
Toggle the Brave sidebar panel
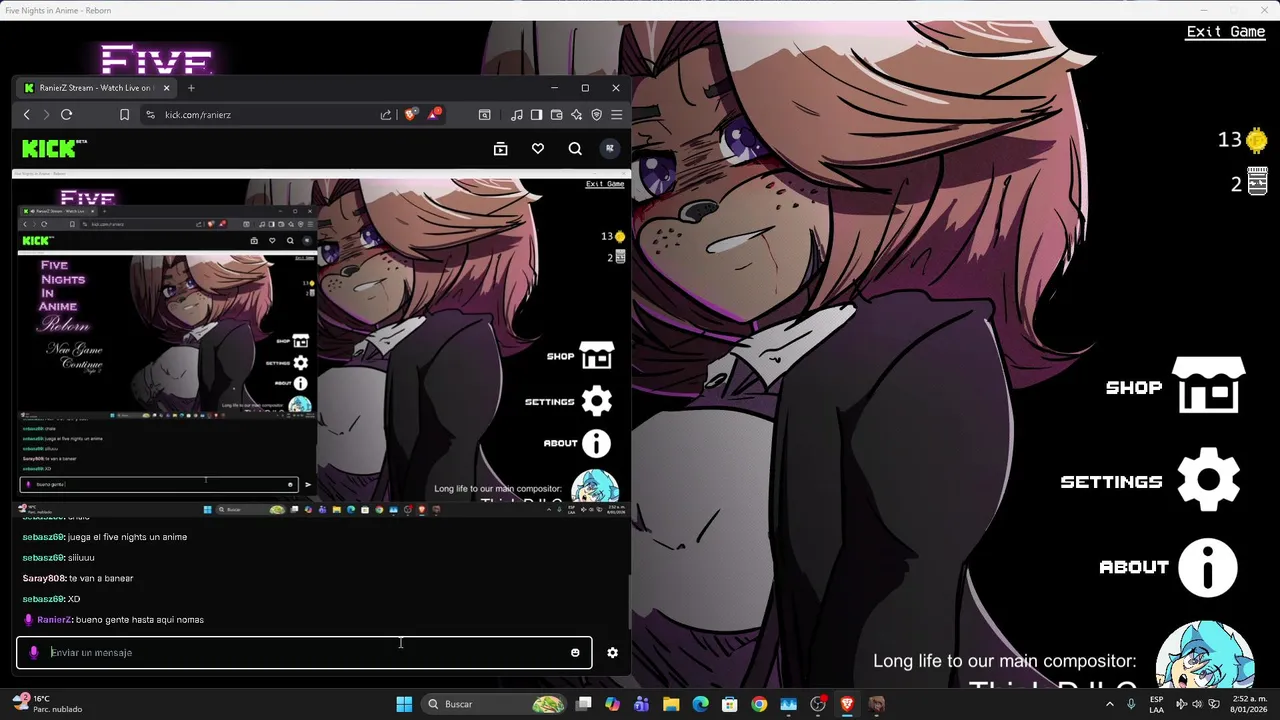point(536,115)
